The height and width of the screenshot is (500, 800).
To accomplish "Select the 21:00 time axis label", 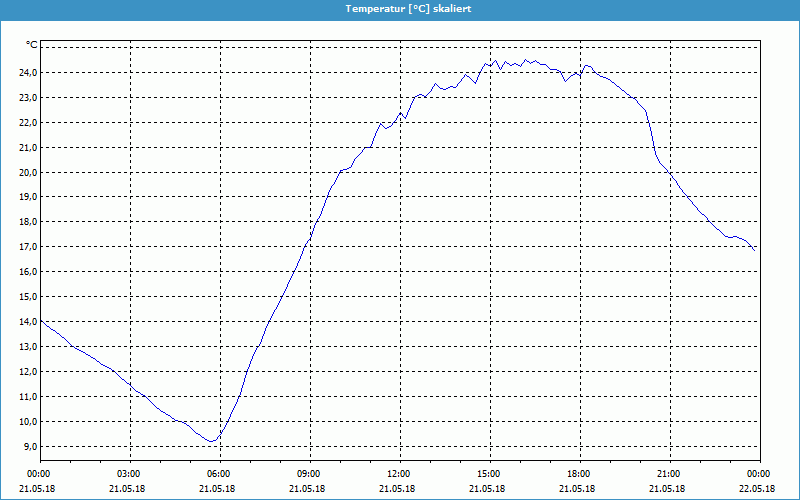I will (x=668, y=474).
